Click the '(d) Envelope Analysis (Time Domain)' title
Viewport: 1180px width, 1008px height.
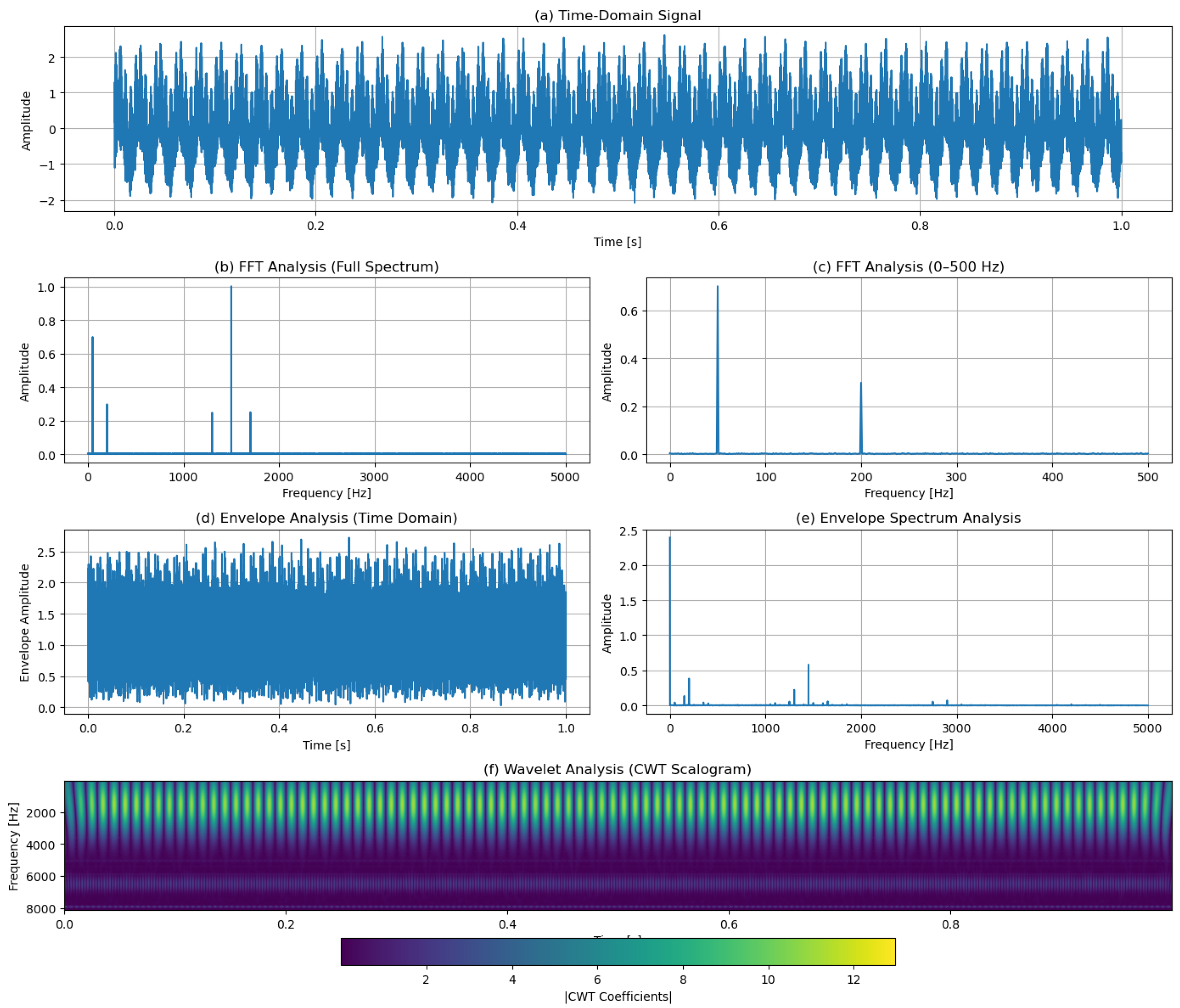tap(327, 518)
